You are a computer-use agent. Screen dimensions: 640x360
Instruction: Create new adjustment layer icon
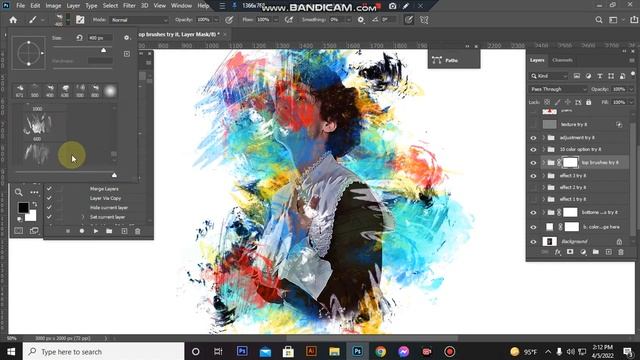(583, 252)
